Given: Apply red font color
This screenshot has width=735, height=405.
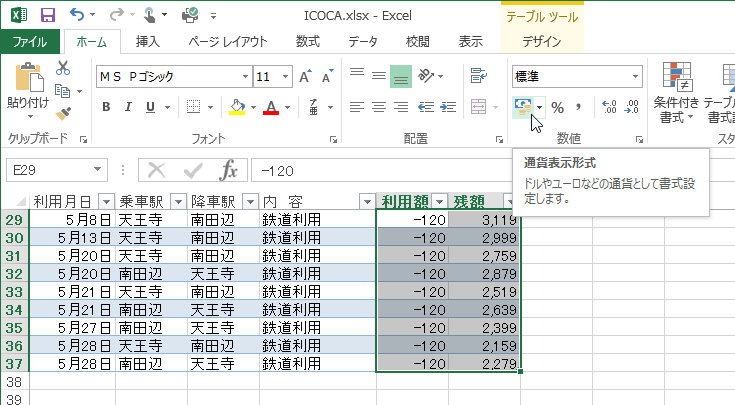Looking at the screenshot, I should tap(271, 107).
